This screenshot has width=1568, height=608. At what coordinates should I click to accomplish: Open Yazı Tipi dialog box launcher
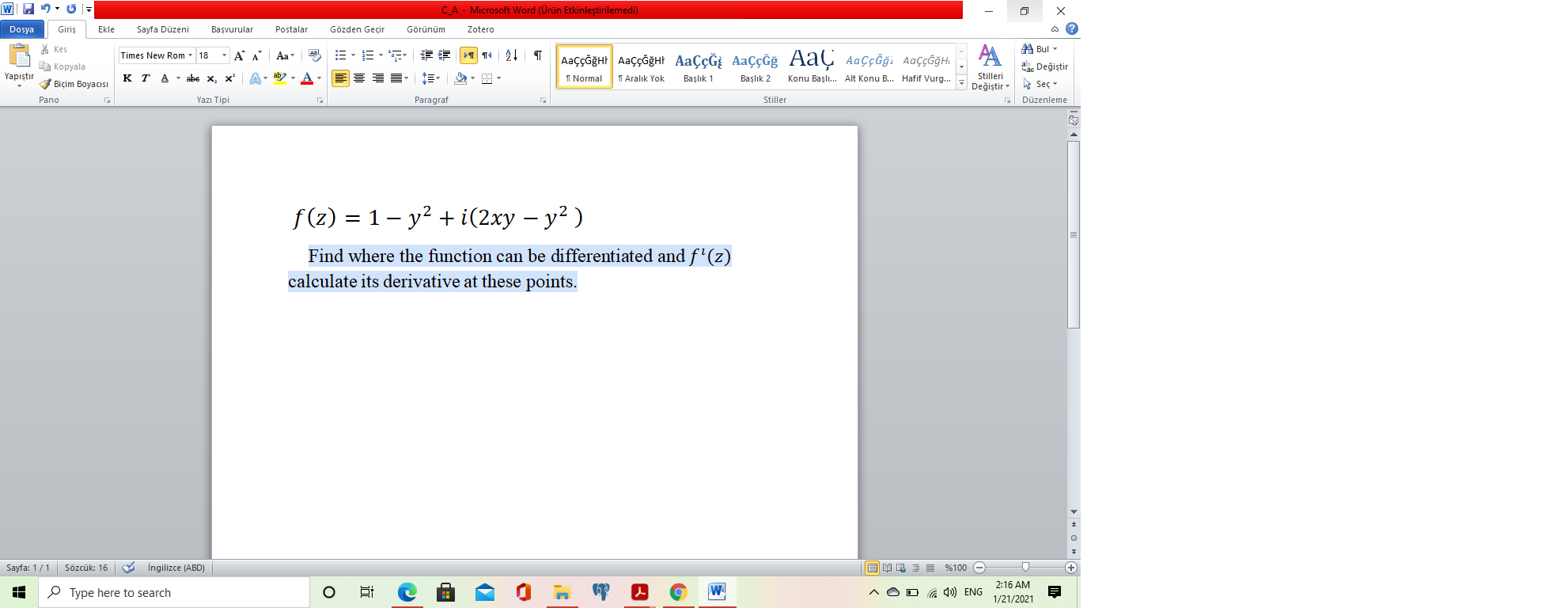[x=320, y=101]
